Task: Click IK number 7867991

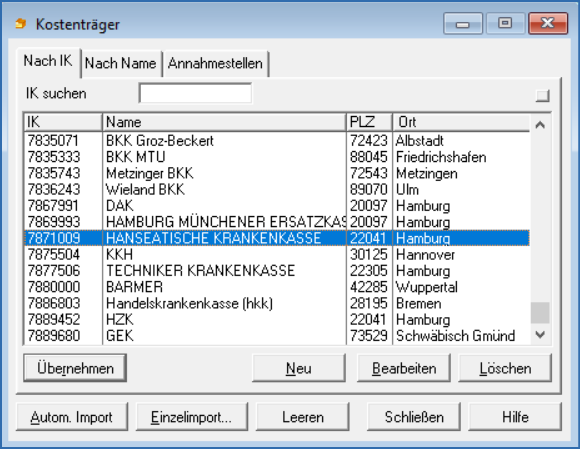Action: point(53,206)
